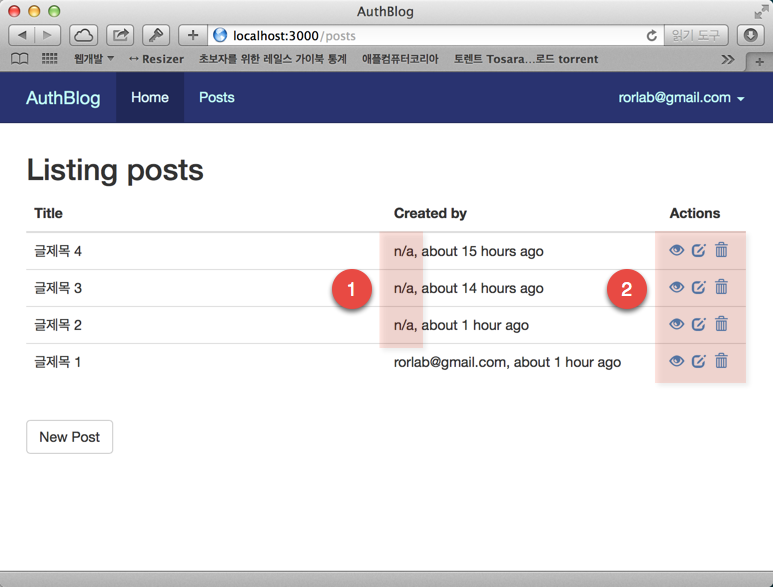This screenshot has height=587, width=773.
Task: Open the Posts navigation item
Action: pyautogui.click(x=217, y=98)
